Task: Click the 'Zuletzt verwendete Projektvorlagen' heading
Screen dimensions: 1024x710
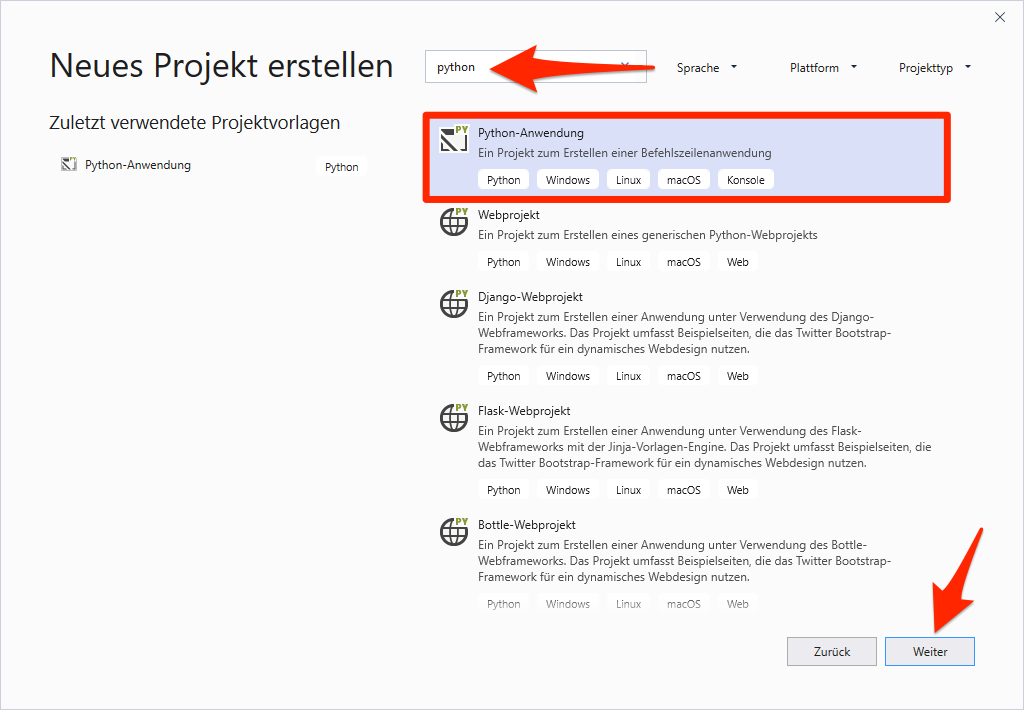Action: point(195,123)
